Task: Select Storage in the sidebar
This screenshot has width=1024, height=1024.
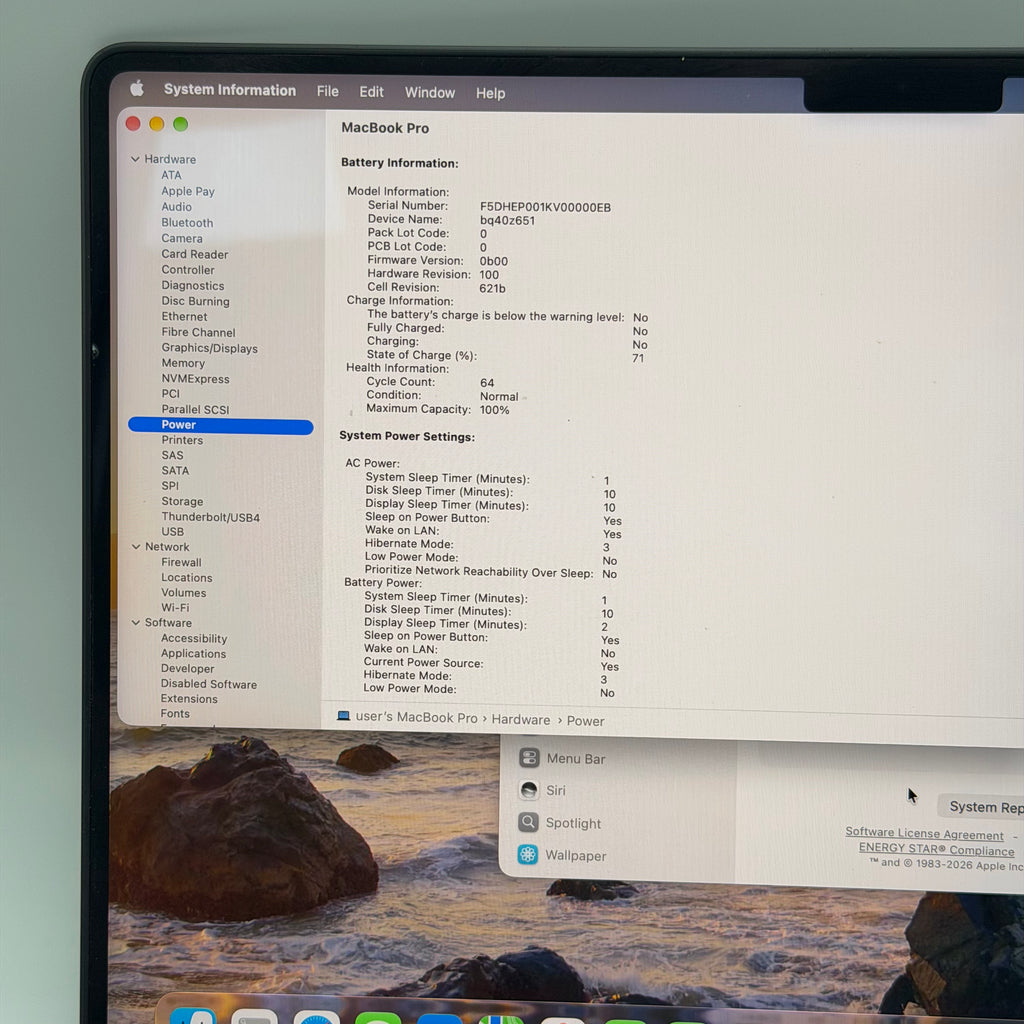Action: tap(182, 501)
